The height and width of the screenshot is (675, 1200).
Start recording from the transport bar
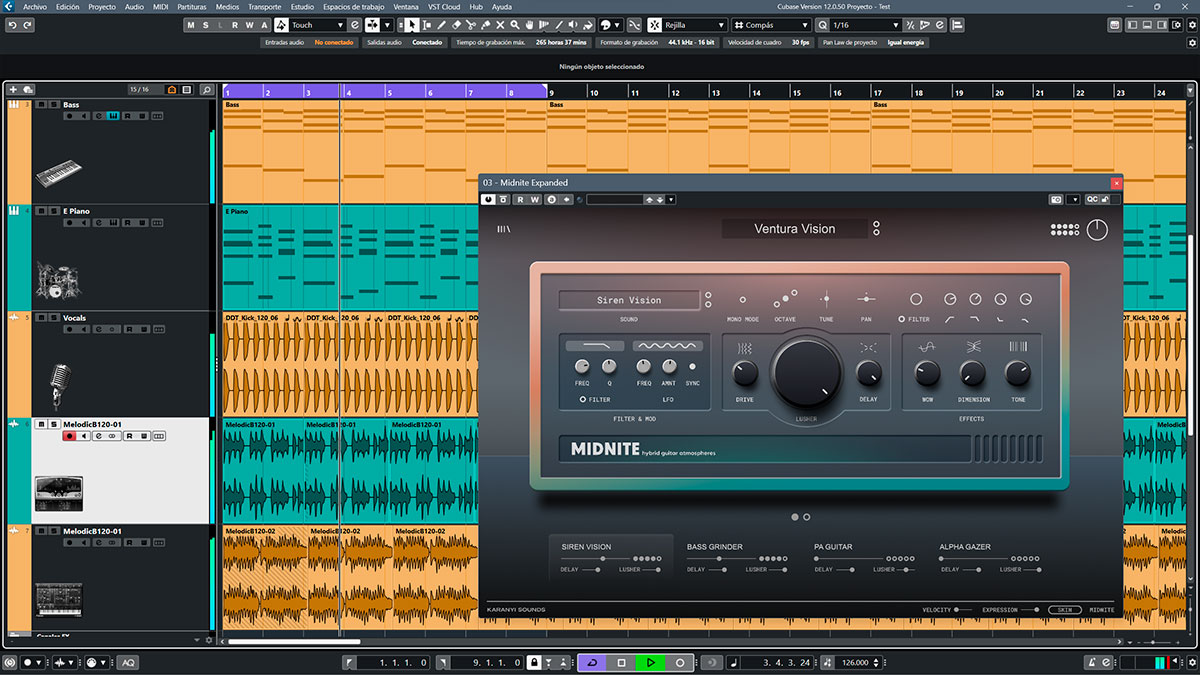pos(680,662)
